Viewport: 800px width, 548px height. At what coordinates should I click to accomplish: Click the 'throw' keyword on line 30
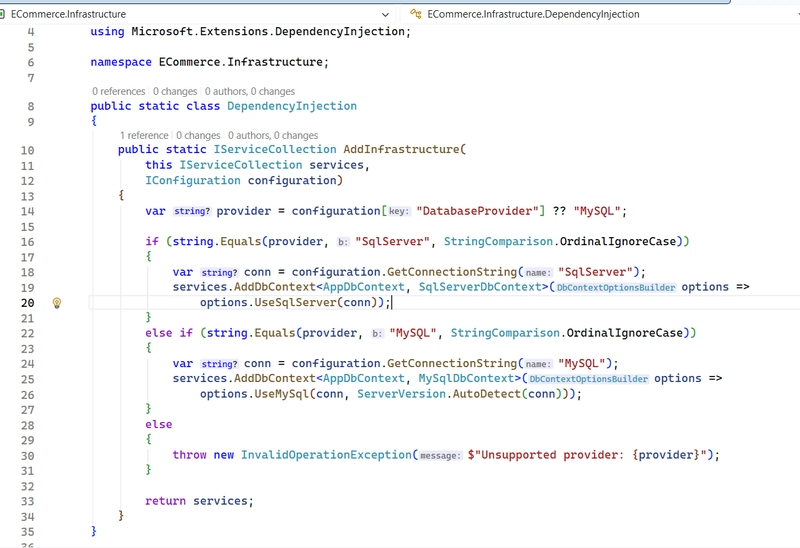click(x=189, y=455)
